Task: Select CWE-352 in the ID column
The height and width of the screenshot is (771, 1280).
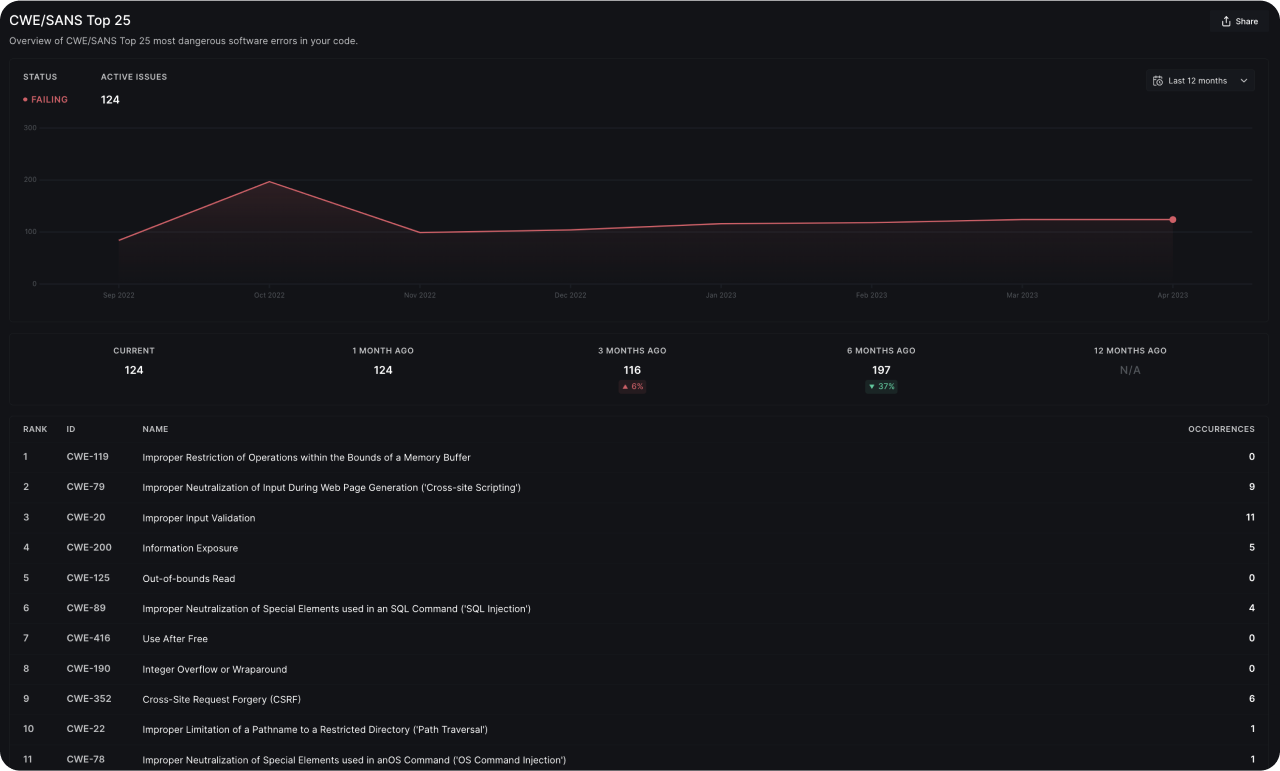Action: [88, 699]
